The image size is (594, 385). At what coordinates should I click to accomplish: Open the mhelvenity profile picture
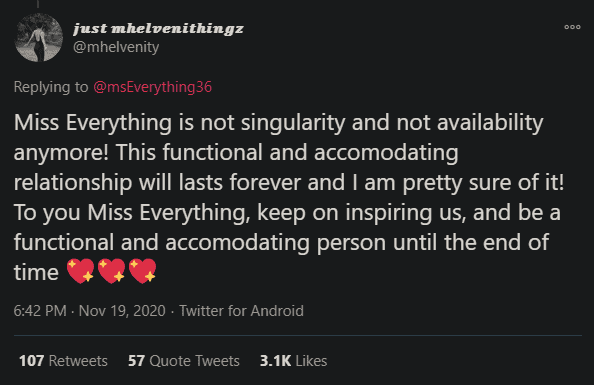[x=39, y=38]
